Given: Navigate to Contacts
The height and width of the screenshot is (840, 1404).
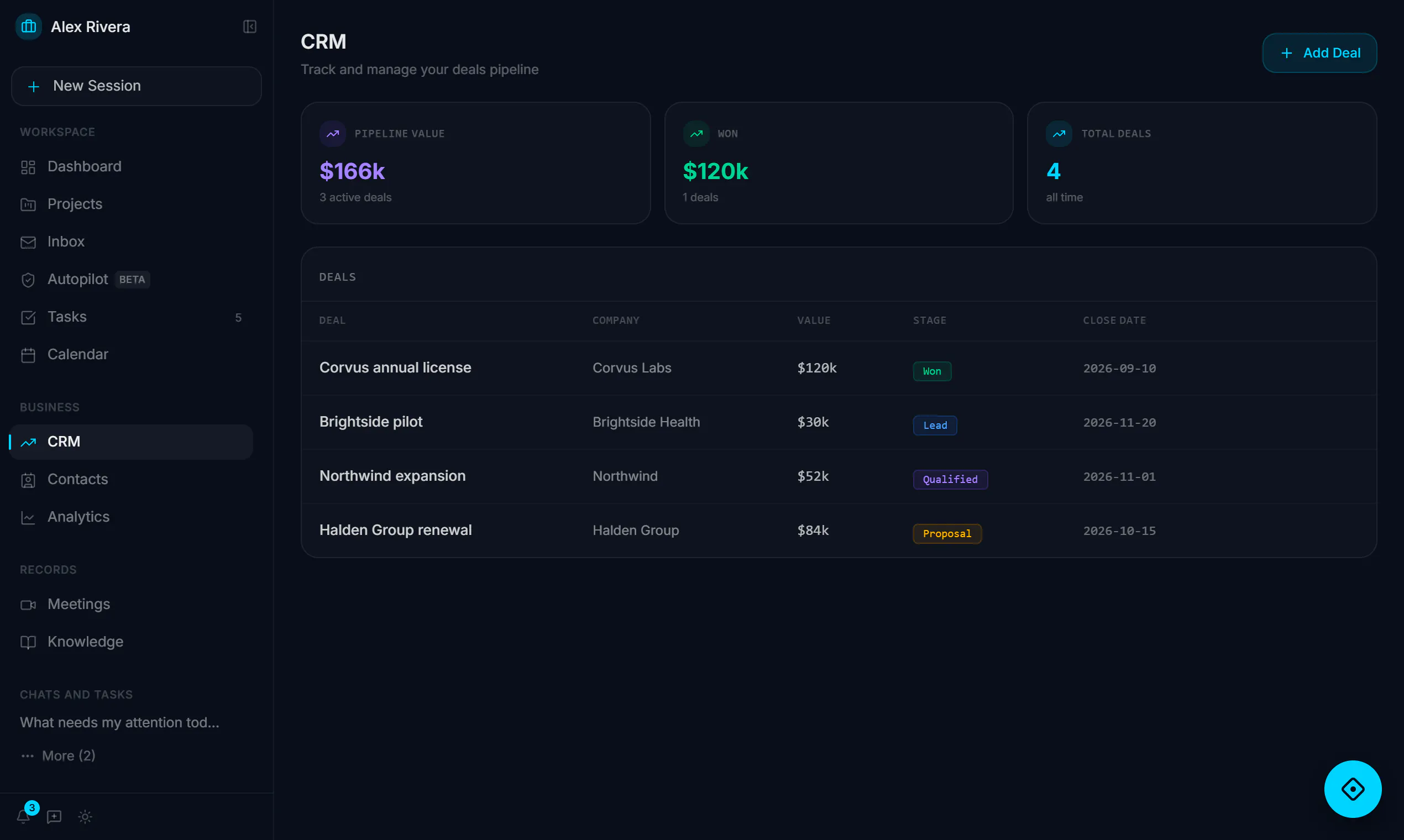Looking at the screenshot, I should 132,479.
